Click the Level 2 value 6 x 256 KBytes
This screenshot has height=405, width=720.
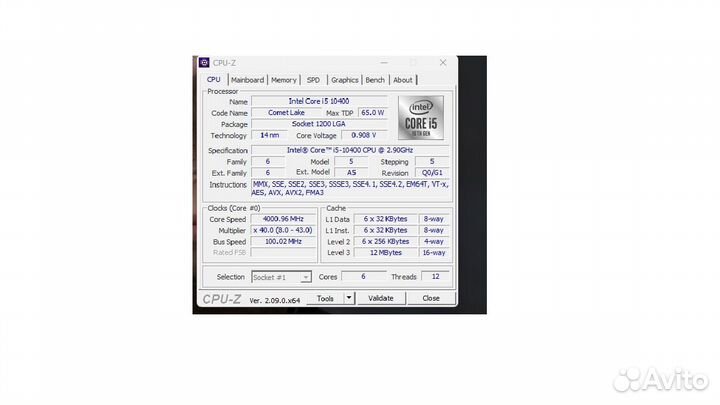pyautogui.click(x=386, y=242)
